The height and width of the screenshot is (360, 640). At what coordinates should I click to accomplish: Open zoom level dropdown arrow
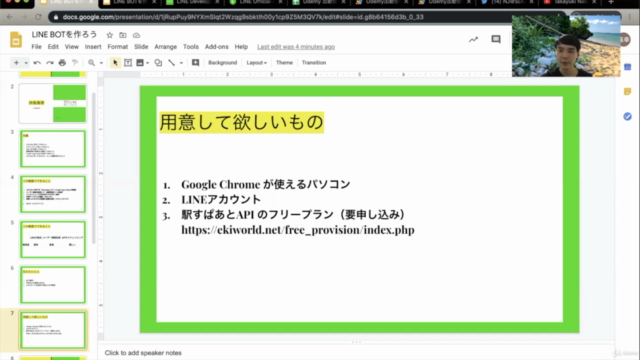pos(101,63)
